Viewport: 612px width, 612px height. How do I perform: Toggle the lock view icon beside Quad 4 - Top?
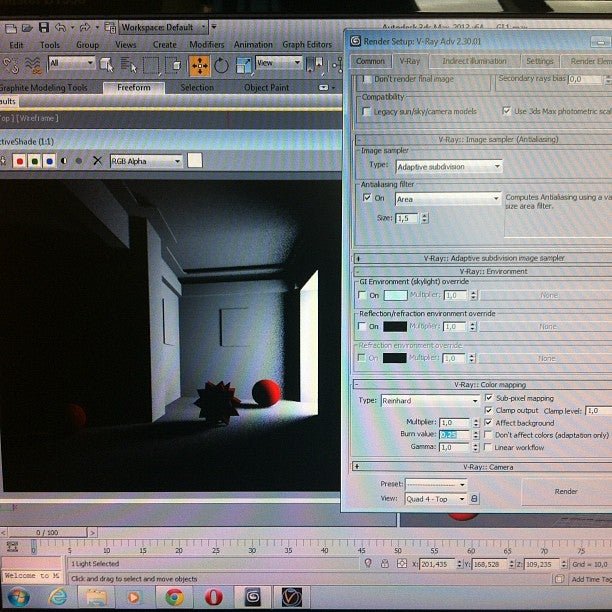click(474, 498)
